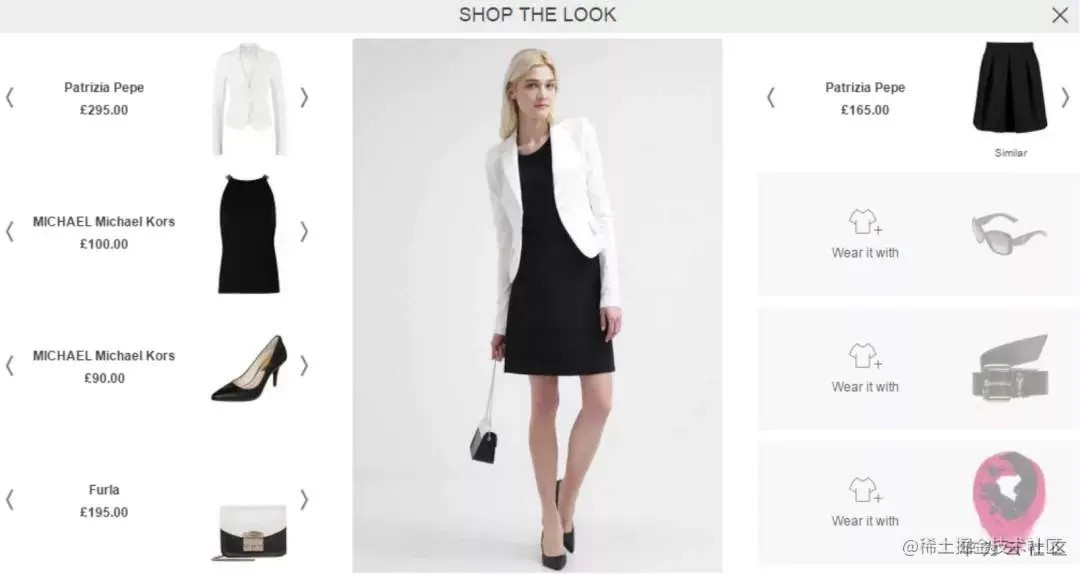This screenshot has height=574, width=1080.
Task: Show previous Patrizia Pepe blazer option
Action: [x=10, y=98]
